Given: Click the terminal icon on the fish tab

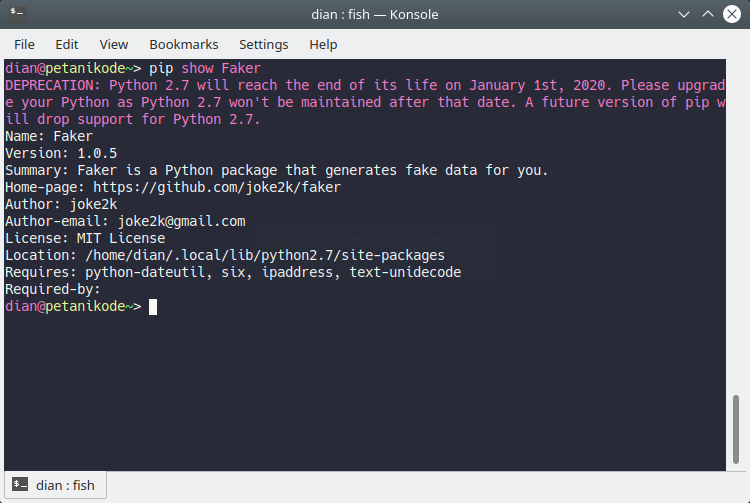Looking at the screenshot, I should point(20,485).
